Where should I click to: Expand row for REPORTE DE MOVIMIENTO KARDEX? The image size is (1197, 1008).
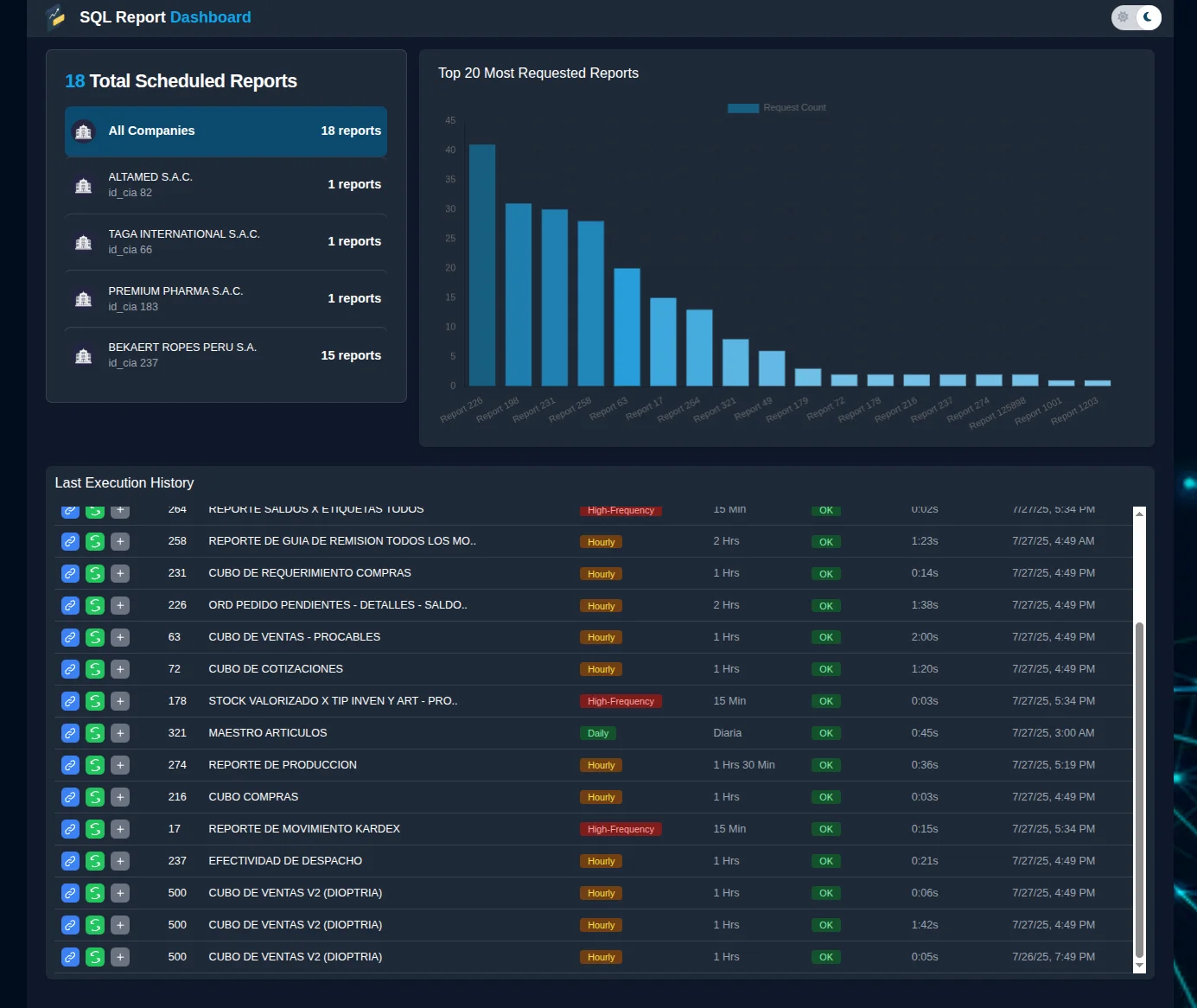[x=120, y=829]
